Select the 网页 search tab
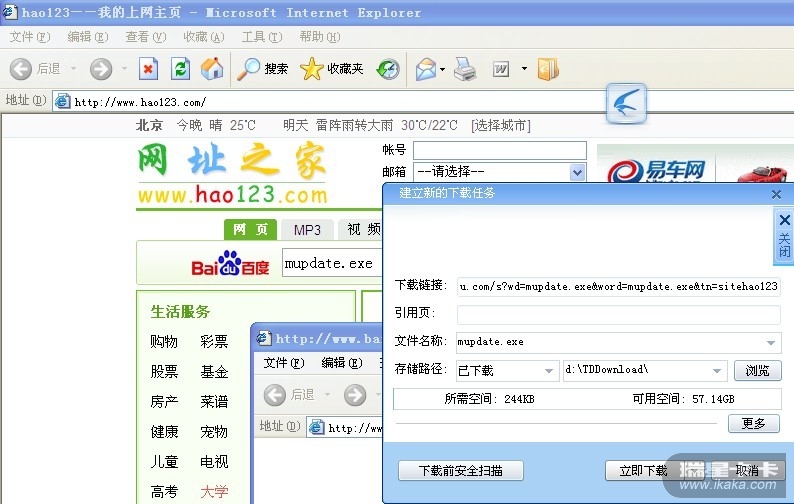The height and width of the screenshot is (504, 794). (250, 229)
